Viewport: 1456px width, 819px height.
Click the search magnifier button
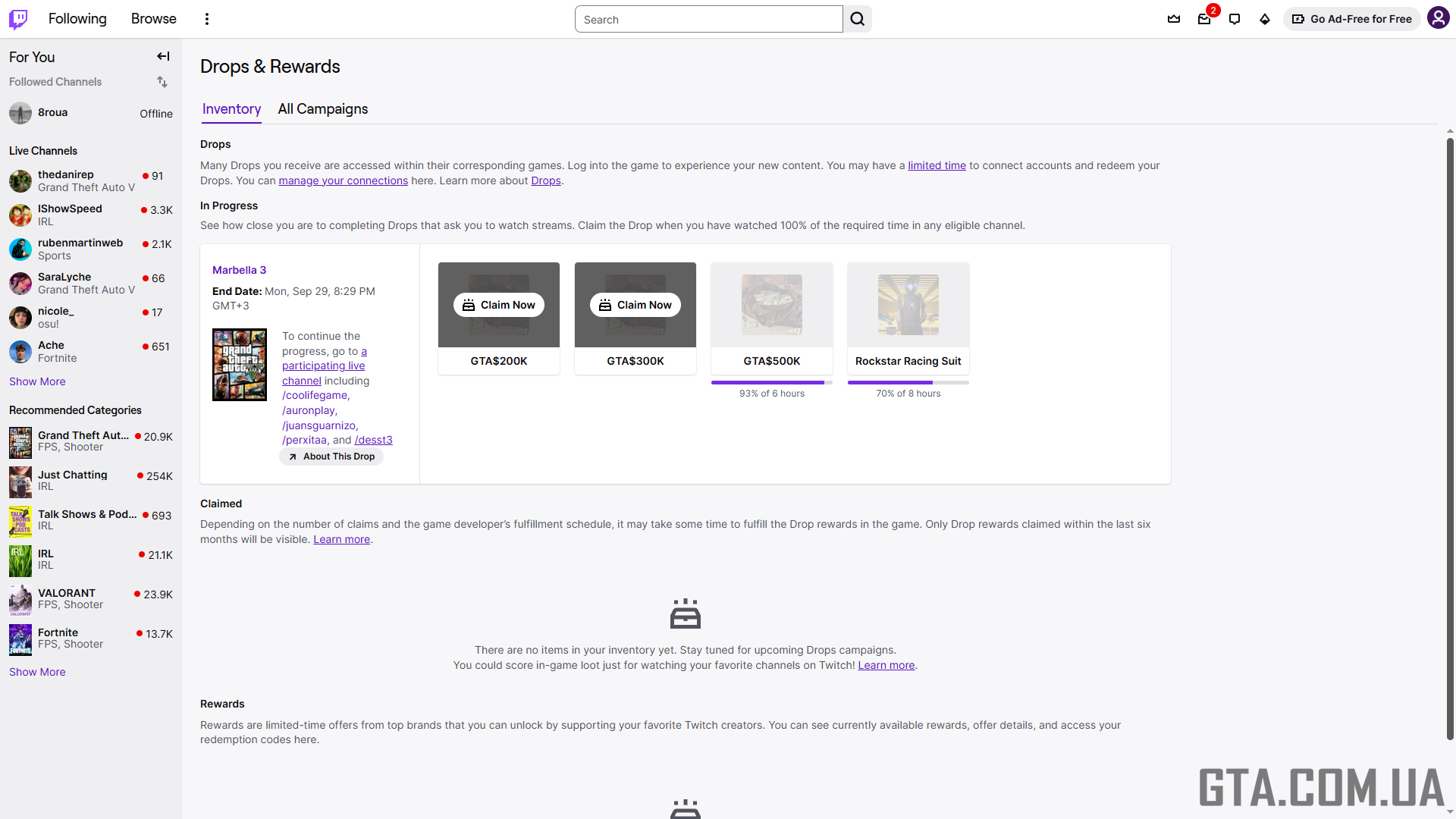tap(857, 19)
